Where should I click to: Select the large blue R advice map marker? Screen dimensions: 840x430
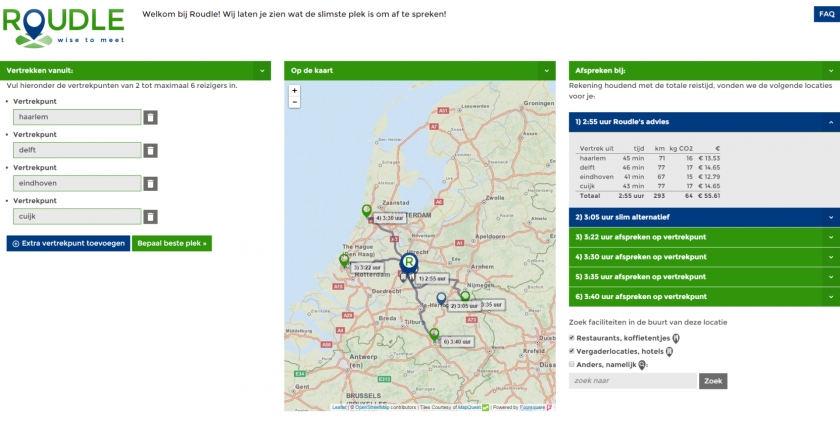409,263
